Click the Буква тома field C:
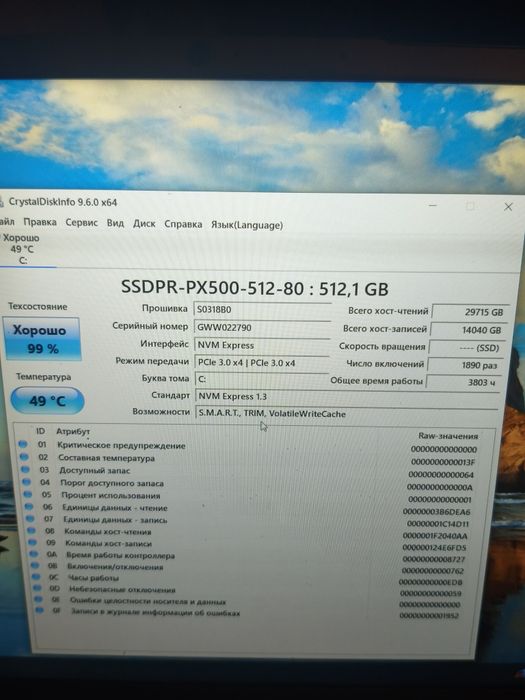Screen dimensions: 525x700 point(262,379)
